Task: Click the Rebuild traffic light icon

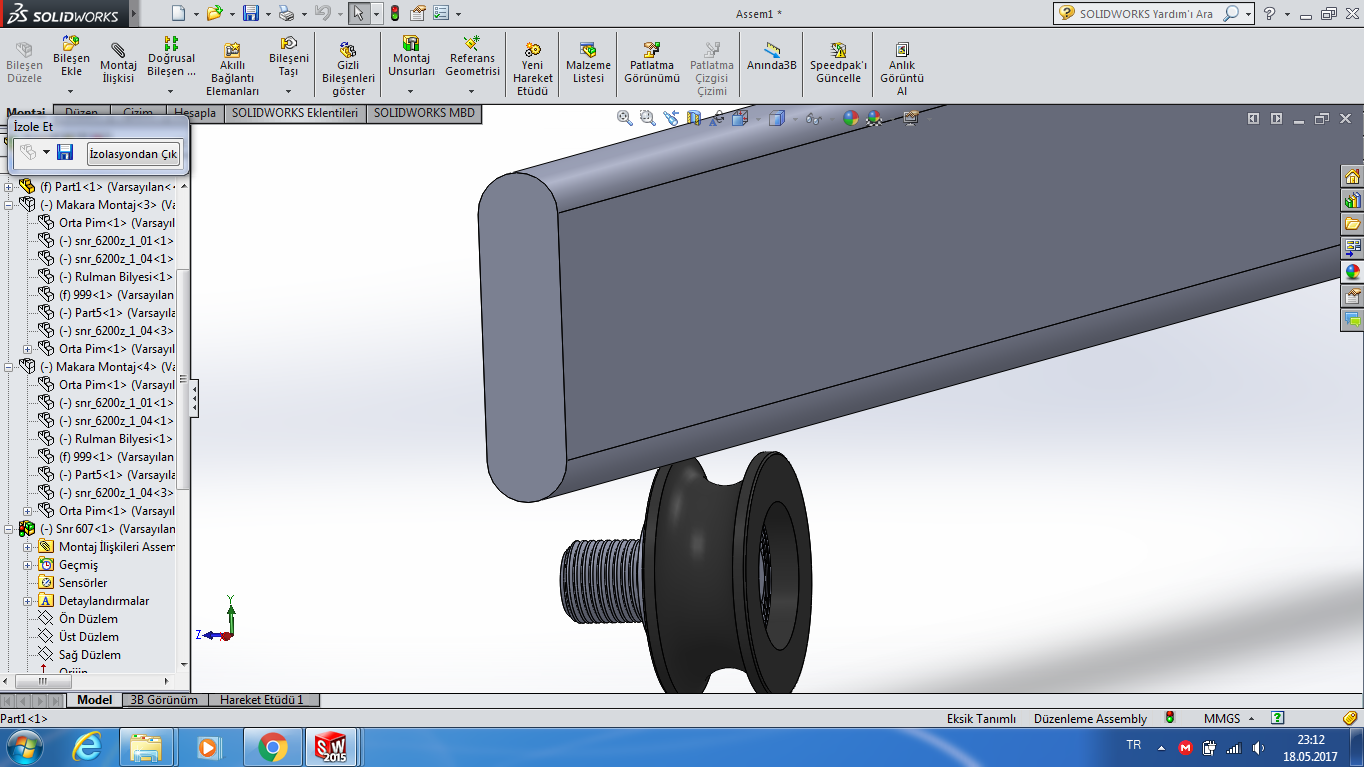Action: coord(394,14)
